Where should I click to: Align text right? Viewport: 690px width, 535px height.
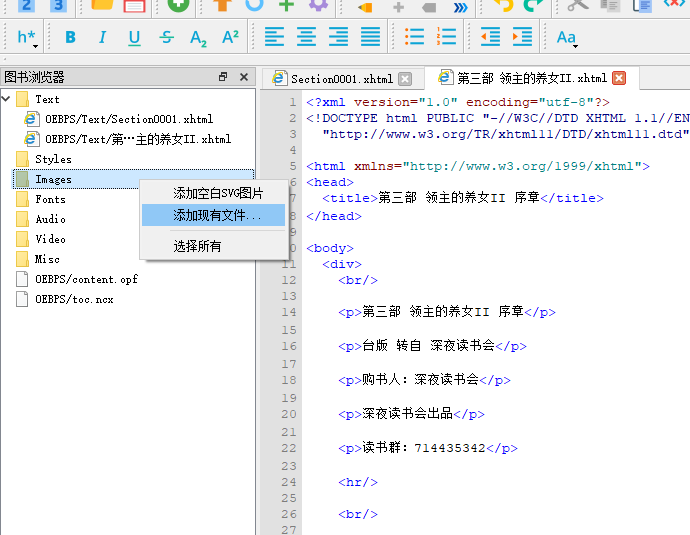tap(338, 37)
